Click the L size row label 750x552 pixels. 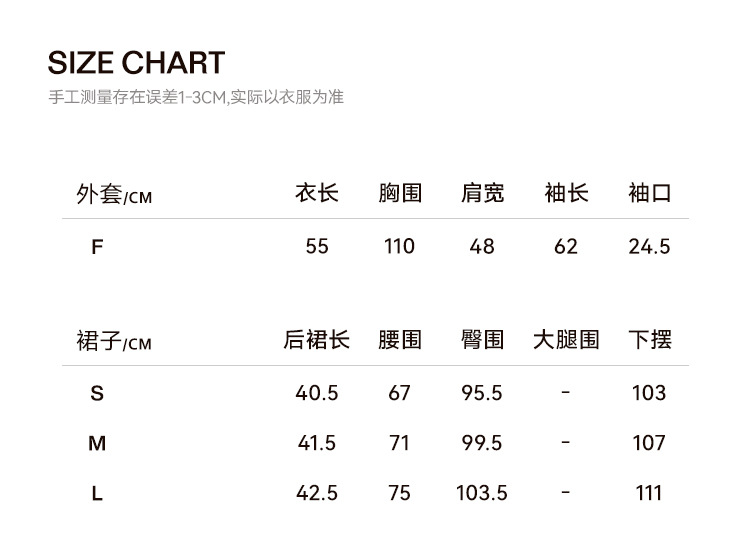click(x=97, y=493)
